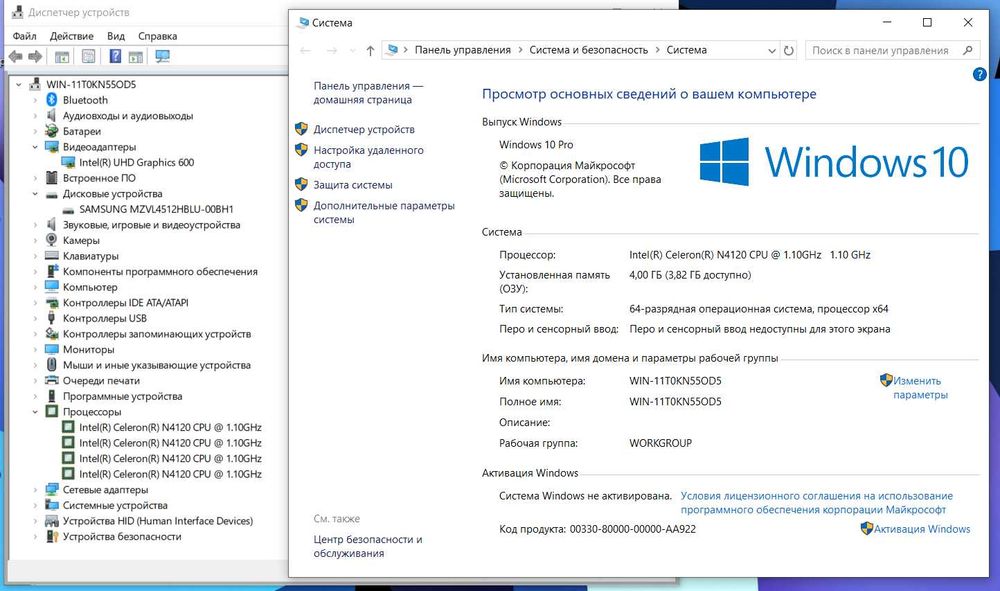Click the Аудиовходы и аудиовыходы speaker icon
Viewport: 1000px width, 591px height.
tap(52, 115)
